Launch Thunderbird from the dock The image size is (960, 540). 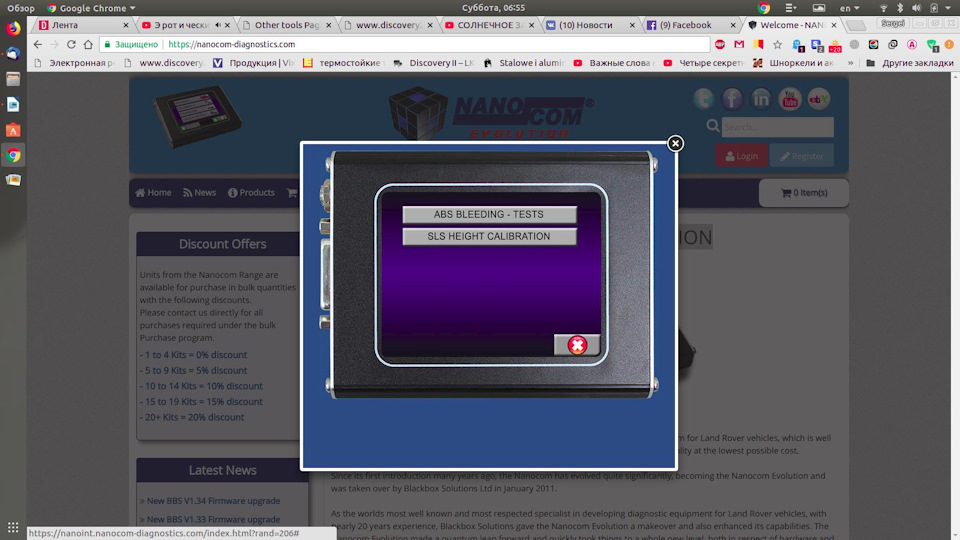coord(13,54)
